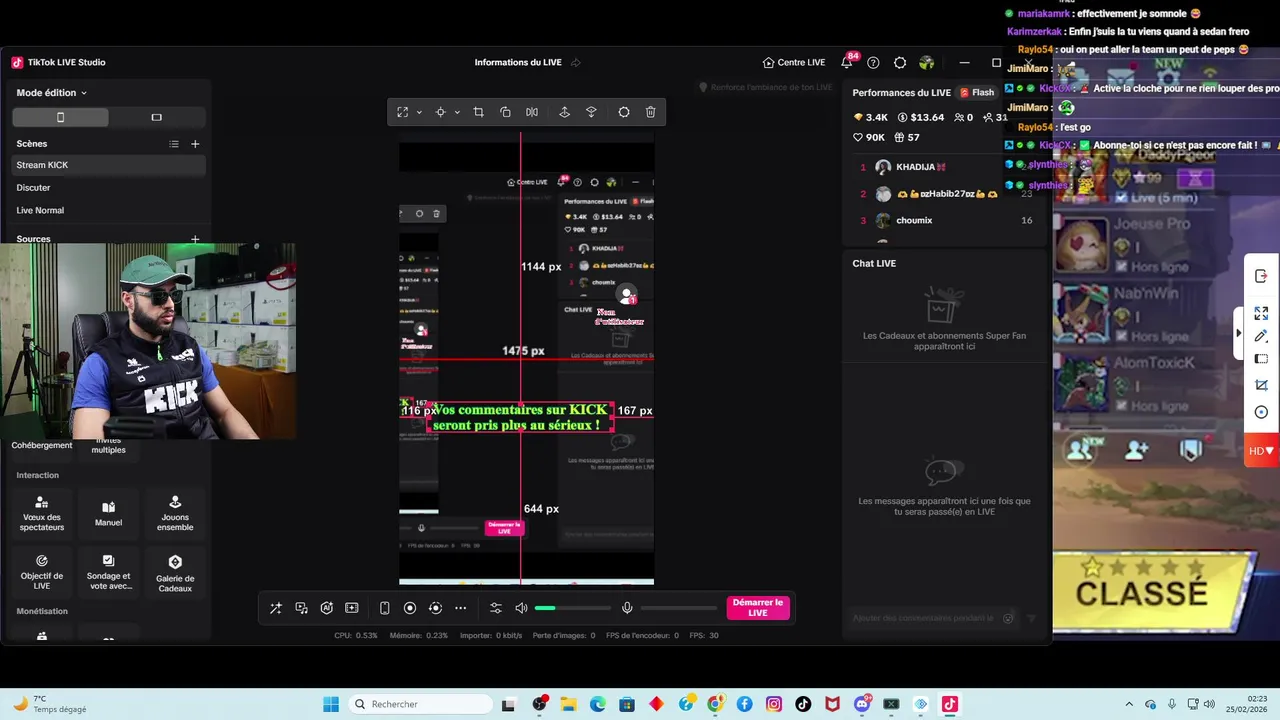Open source settings gear in toolbar
This screenshot has width=1280, height=720.
click(624, 112)
